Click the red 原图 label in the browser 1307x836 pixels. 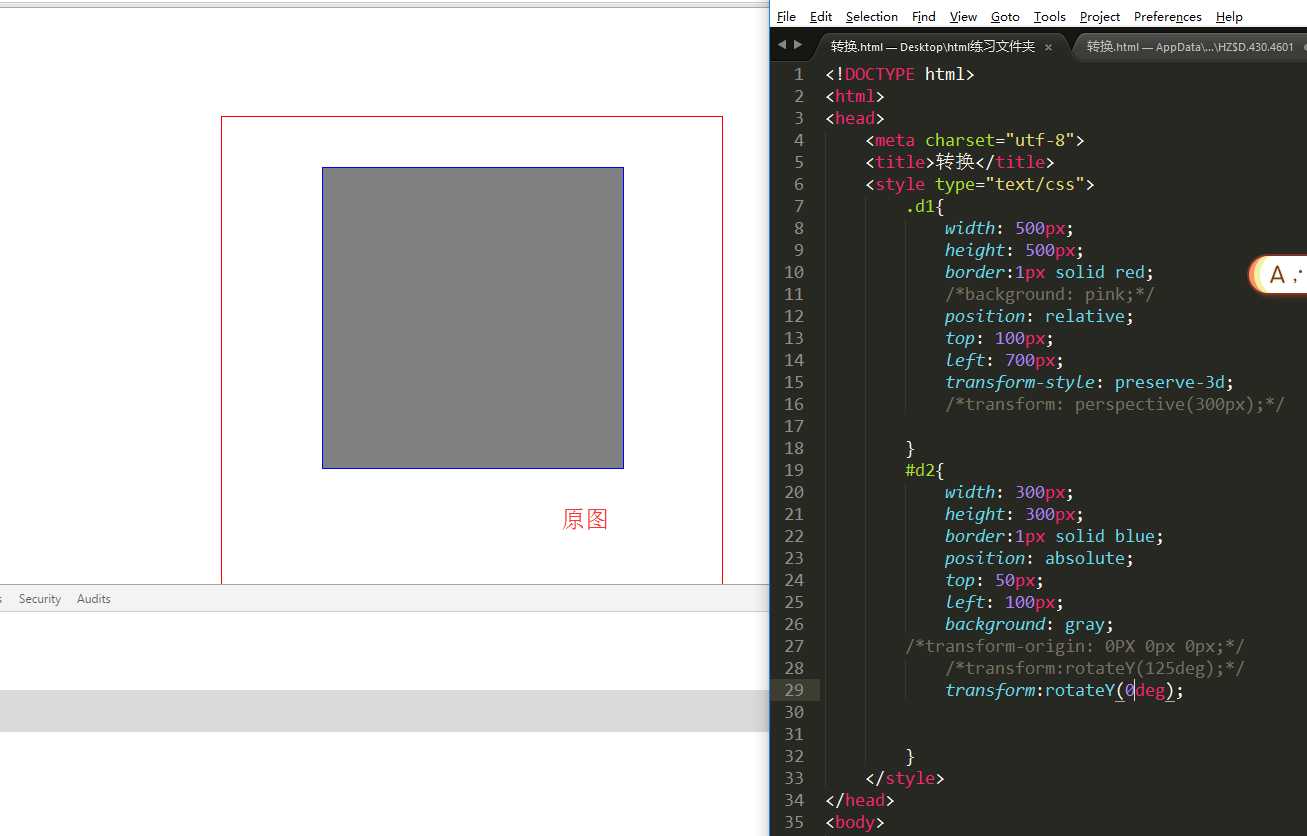(585, 519)
